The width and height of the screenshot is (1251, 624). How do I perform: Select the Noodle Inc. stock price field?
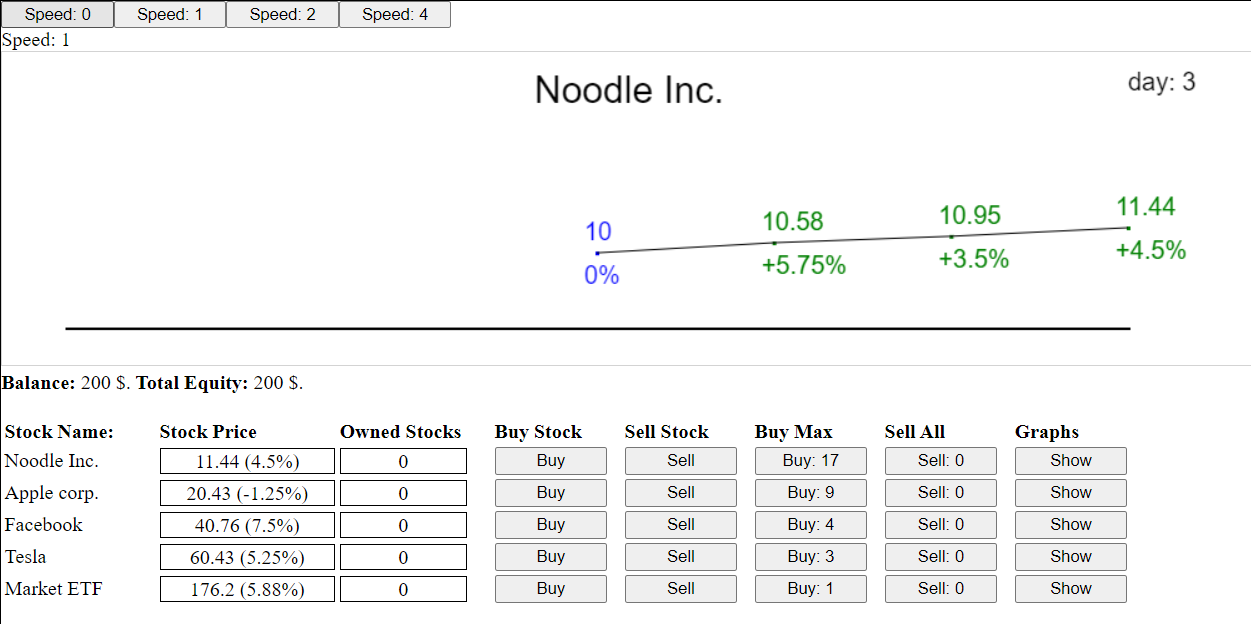(247, 461)
